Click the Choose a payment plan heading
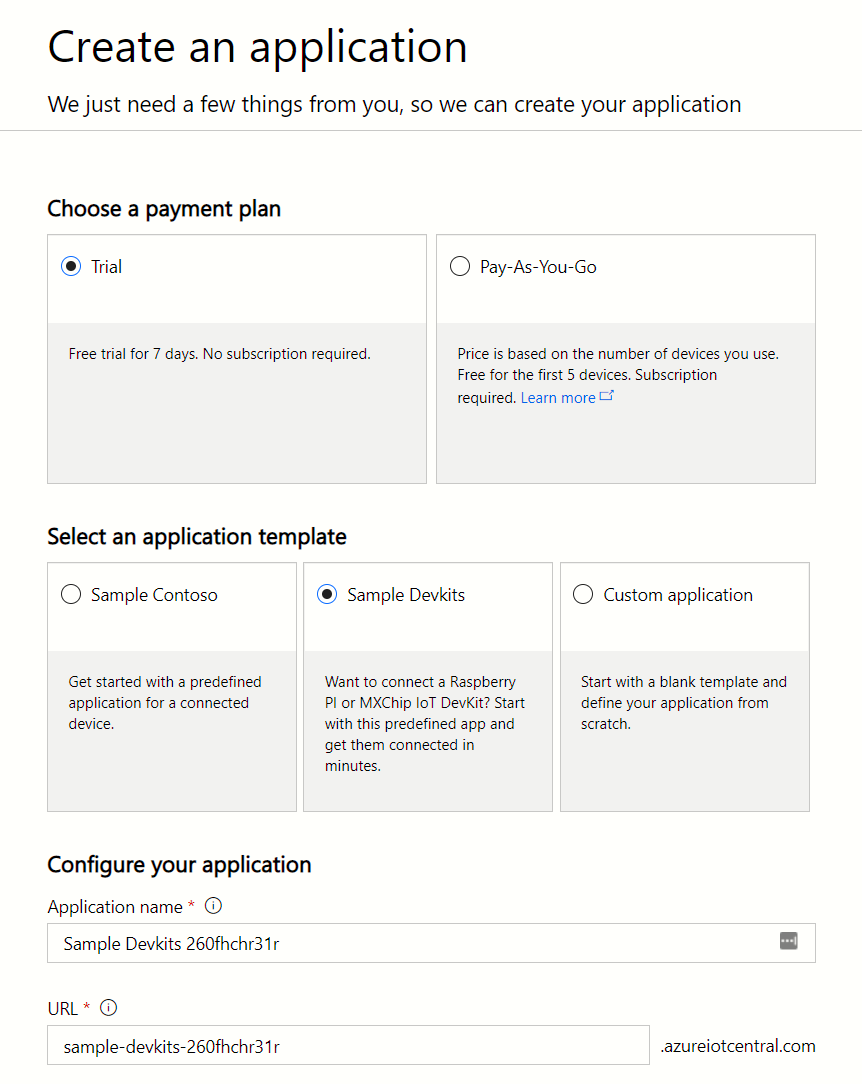 [164, 208]
